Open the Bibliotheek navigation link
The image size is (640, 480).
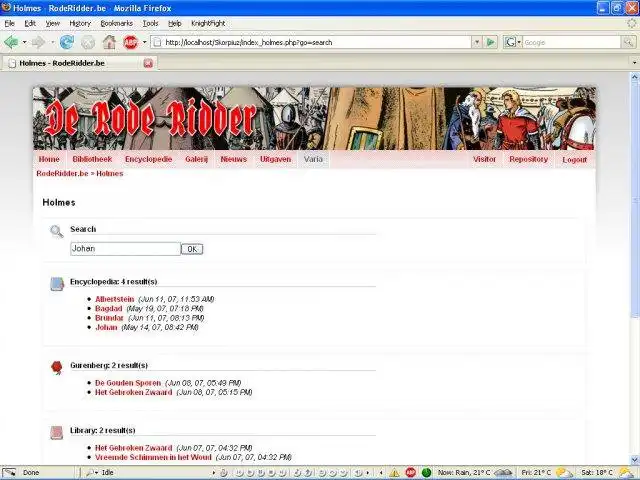coord(92,159)
